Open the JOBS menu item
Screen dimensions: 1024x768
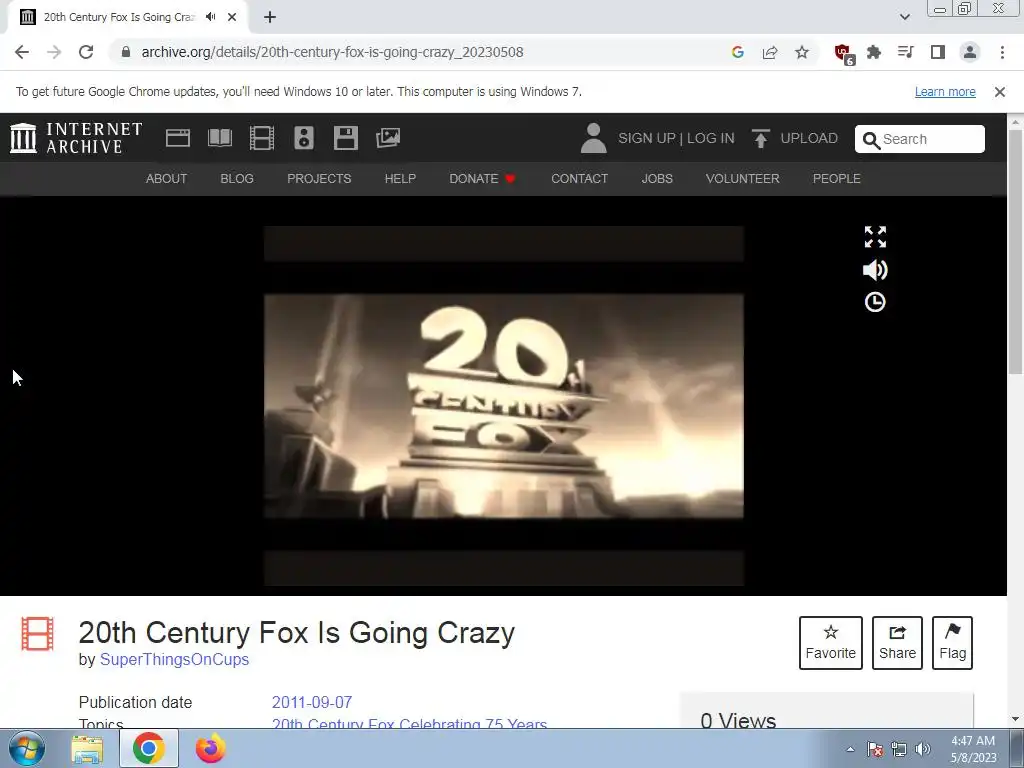coord(657,178)
